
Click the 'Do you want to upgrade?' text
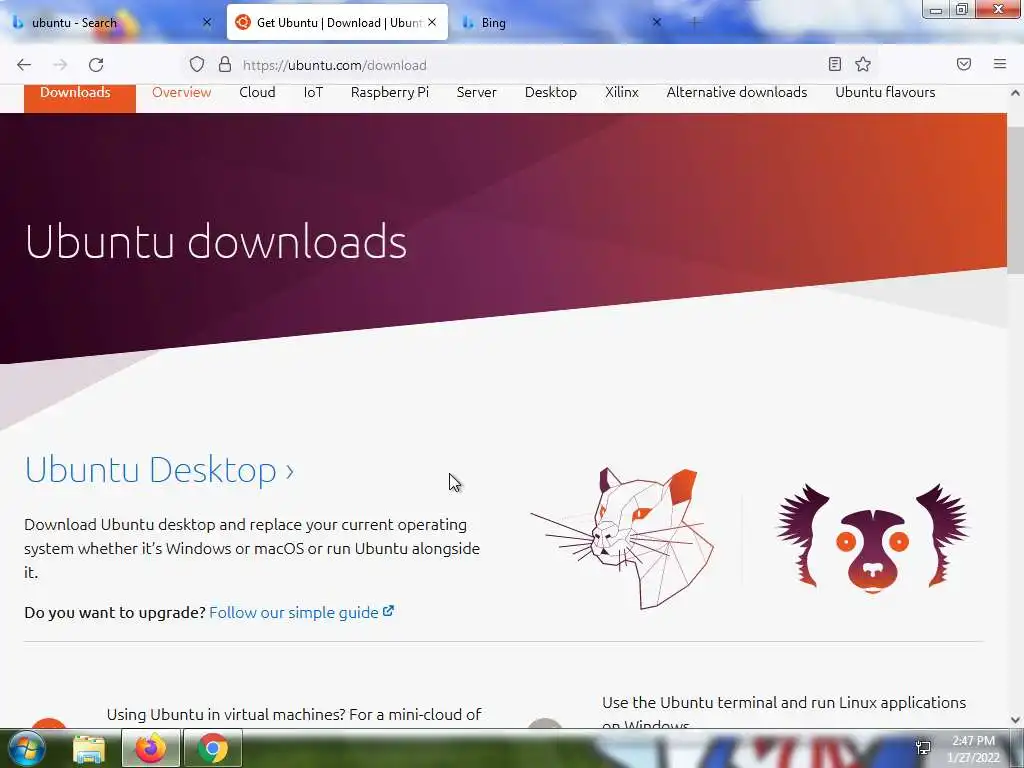115,613
